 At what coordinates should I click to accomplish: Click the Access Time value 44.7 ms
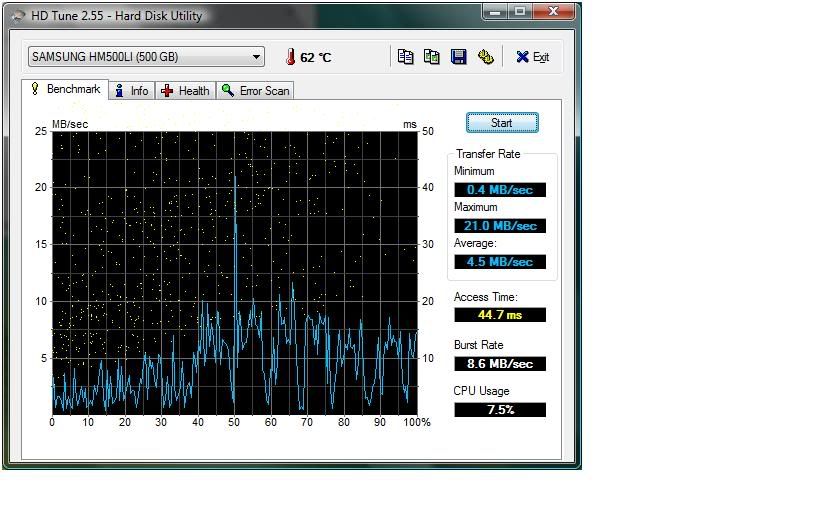coord(500,314)
